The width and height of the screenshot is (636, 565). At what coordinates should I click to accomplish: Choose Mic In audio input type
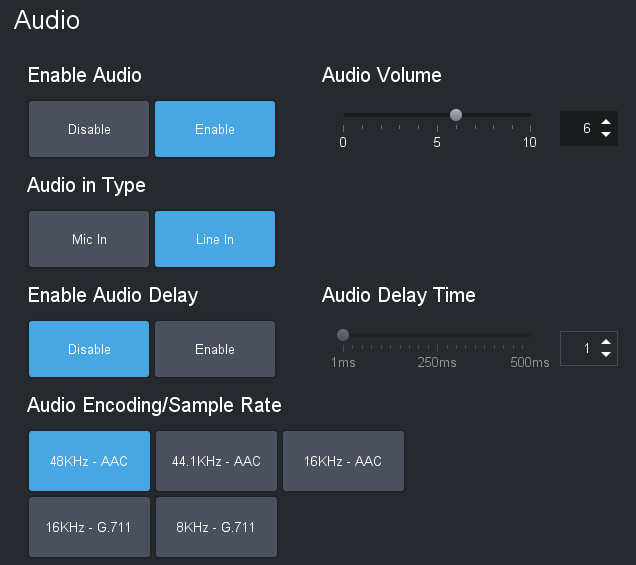(x=89, y=239)
